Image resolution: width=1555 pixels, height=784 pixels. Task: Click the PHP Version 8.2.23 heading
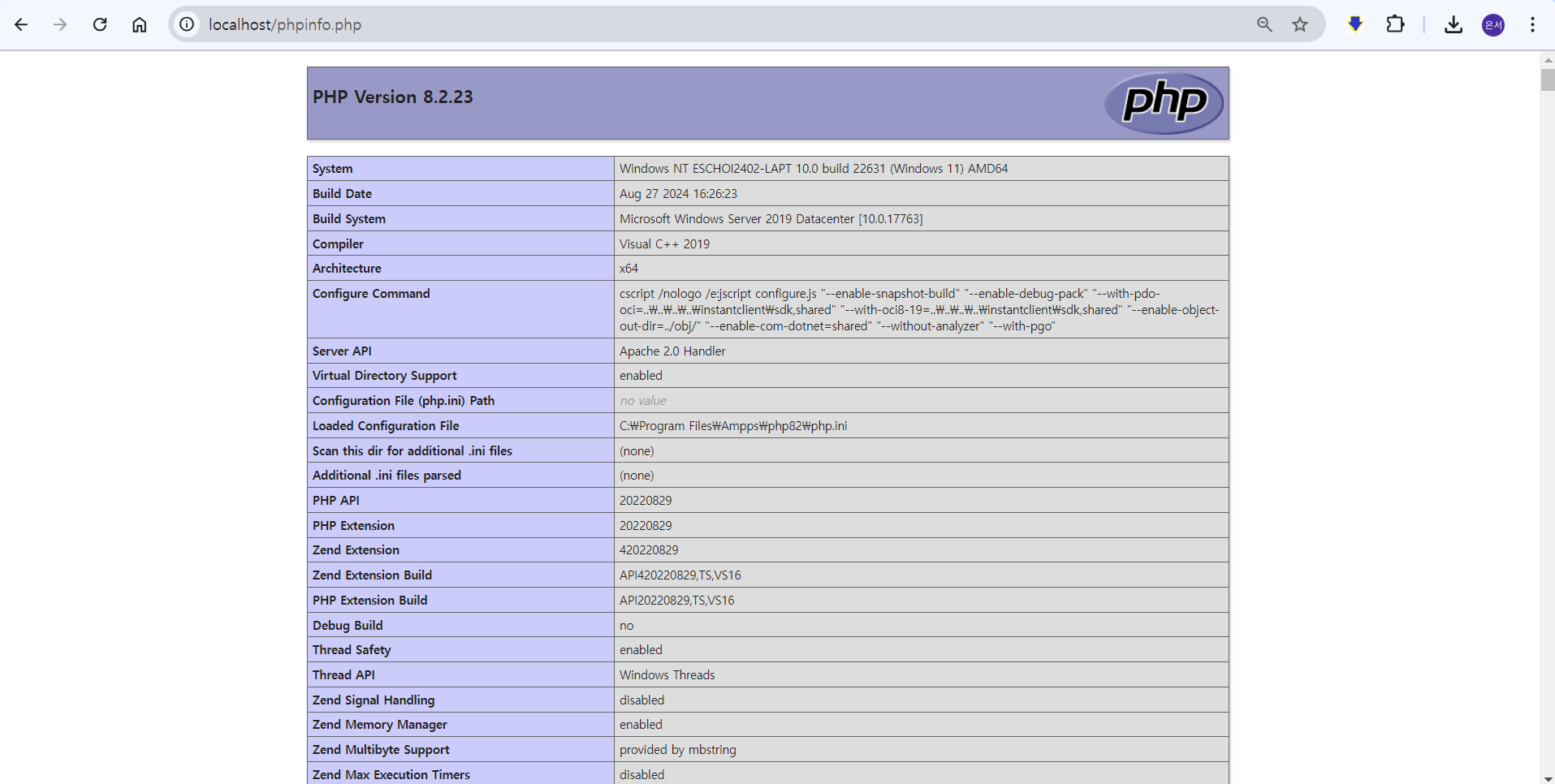393,97
